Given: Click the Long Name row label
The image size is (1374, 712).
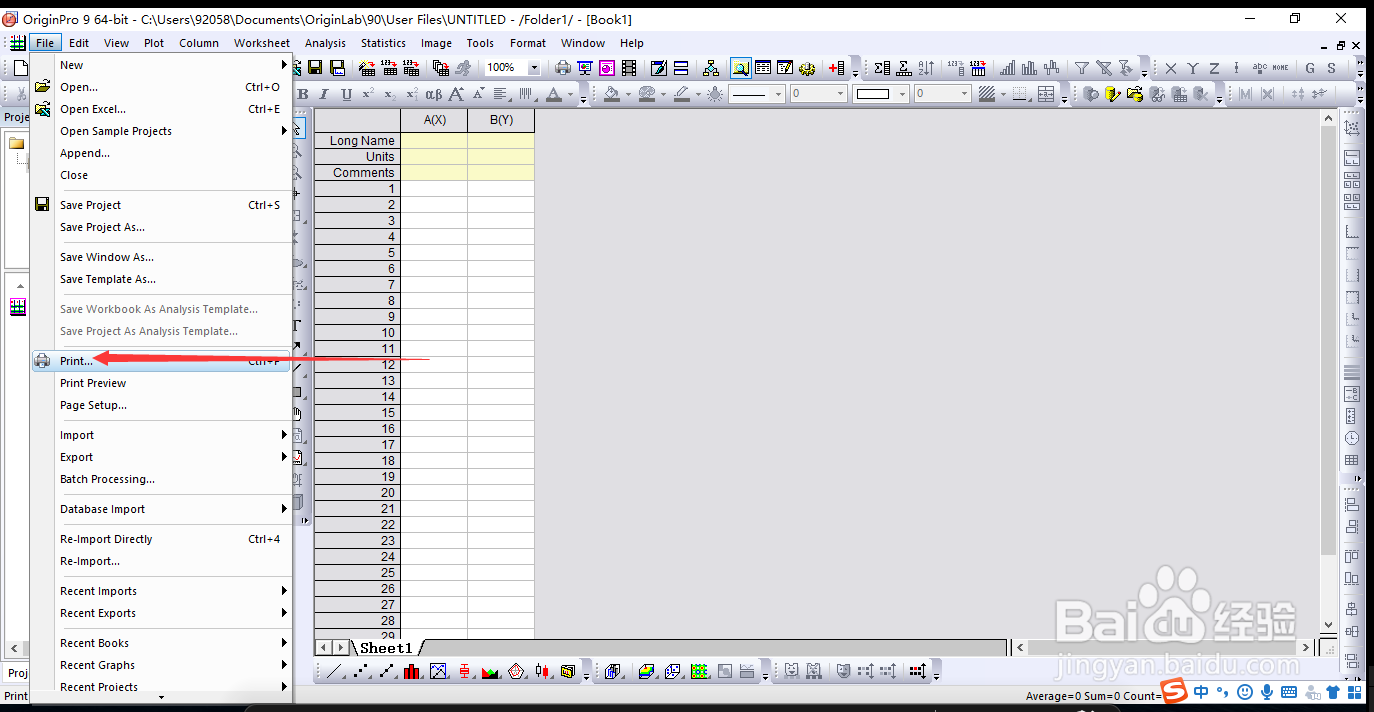Looking at the screenshot, I should click(x=357, y=141).
